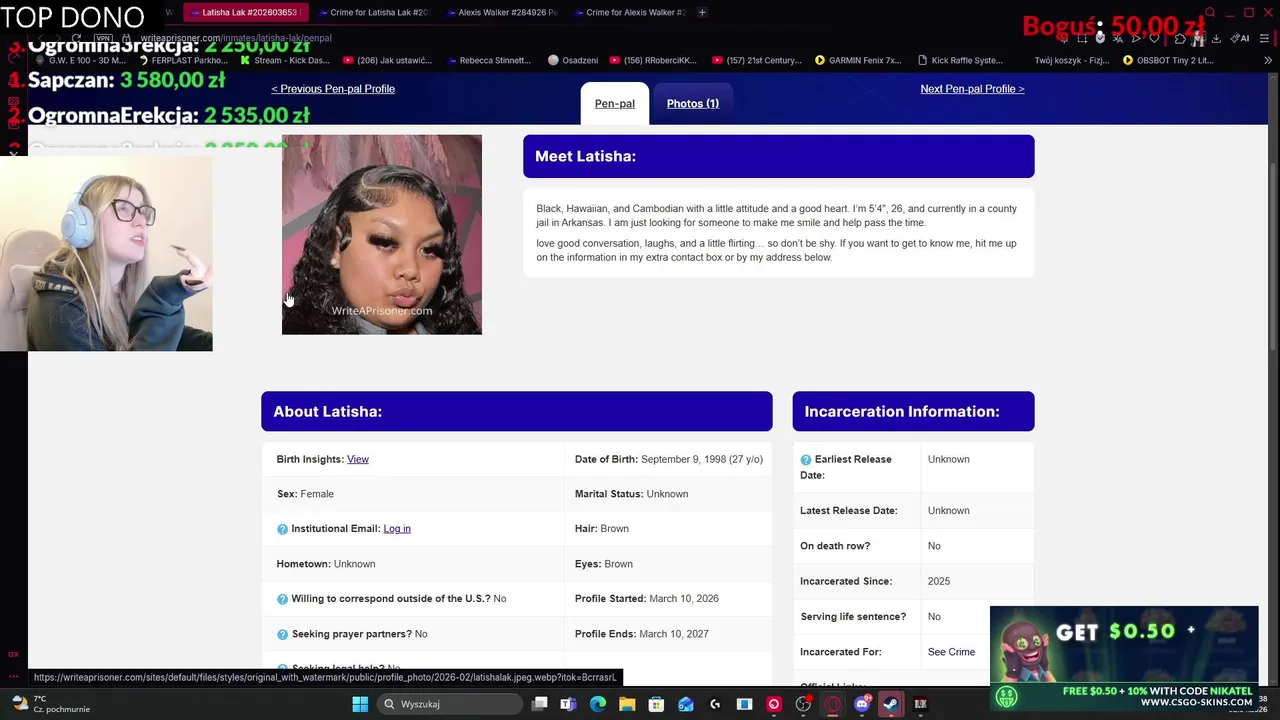Click the Profile Ends March 10, 2027 text
This screenshot has height=720, width=1280.
pos(642,634)
